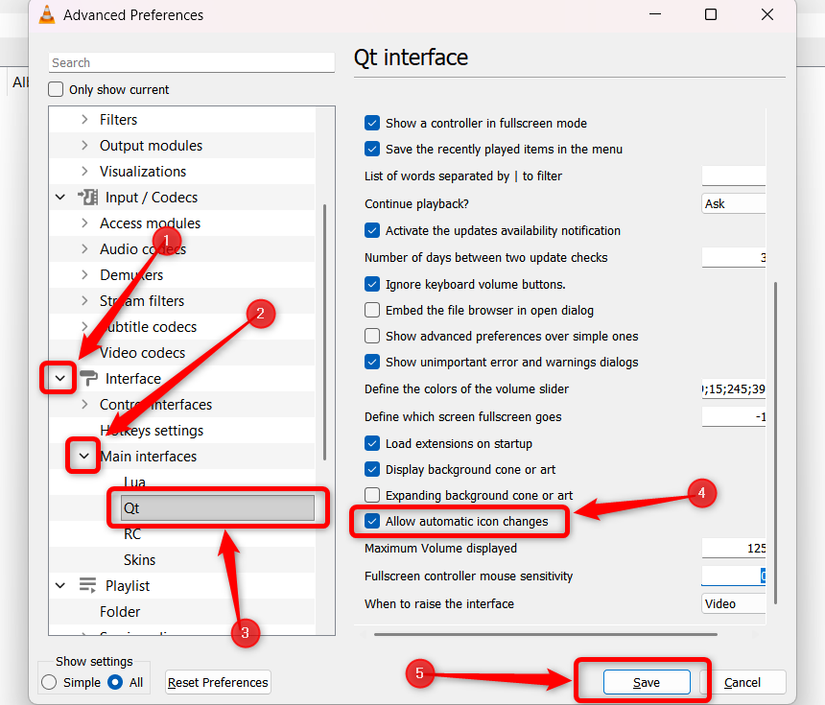Expand the Audio codecs tree node
Screen dimensions: 825x705
[84, 249]
